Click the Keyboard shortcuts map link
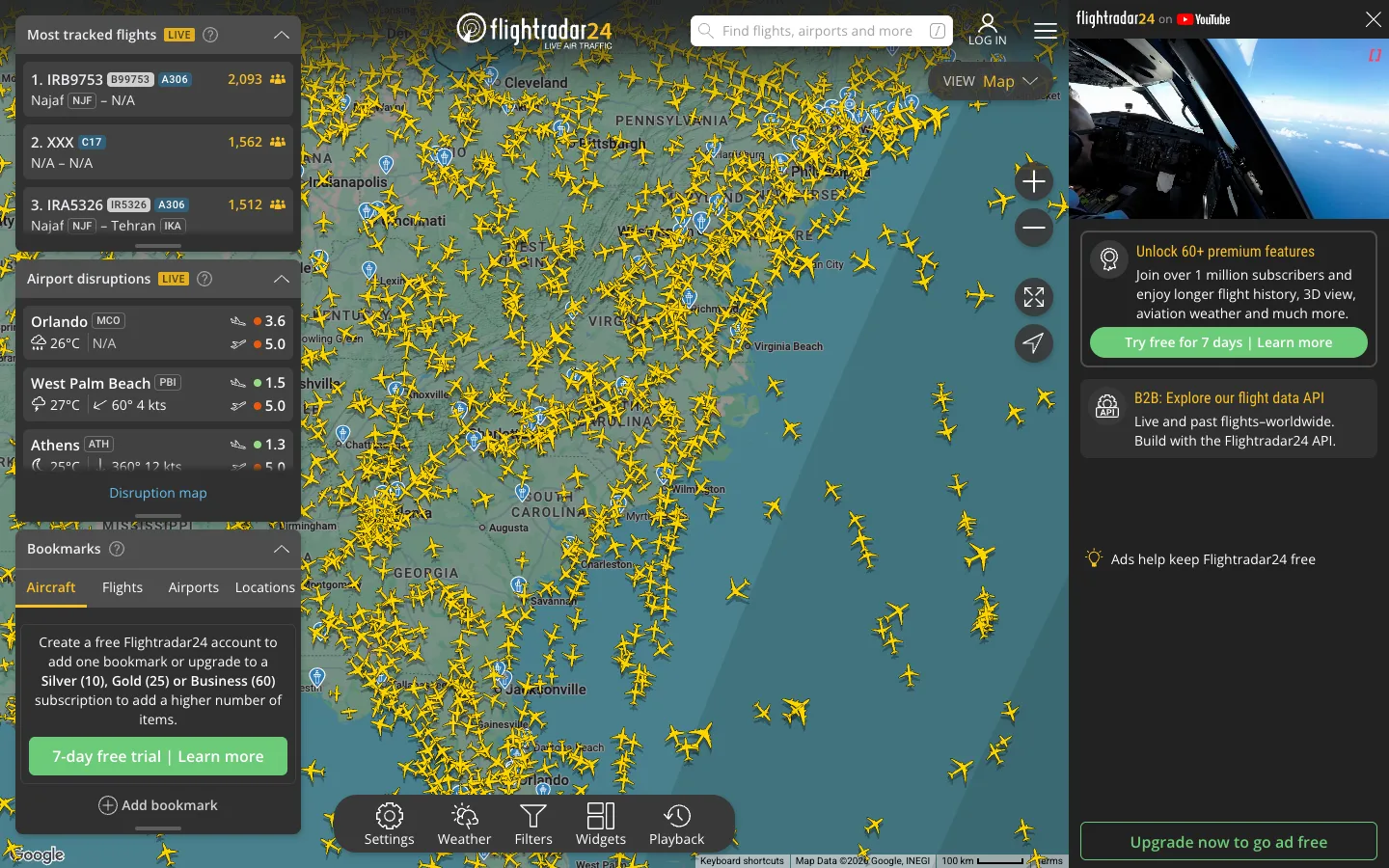 pos(743,860)
